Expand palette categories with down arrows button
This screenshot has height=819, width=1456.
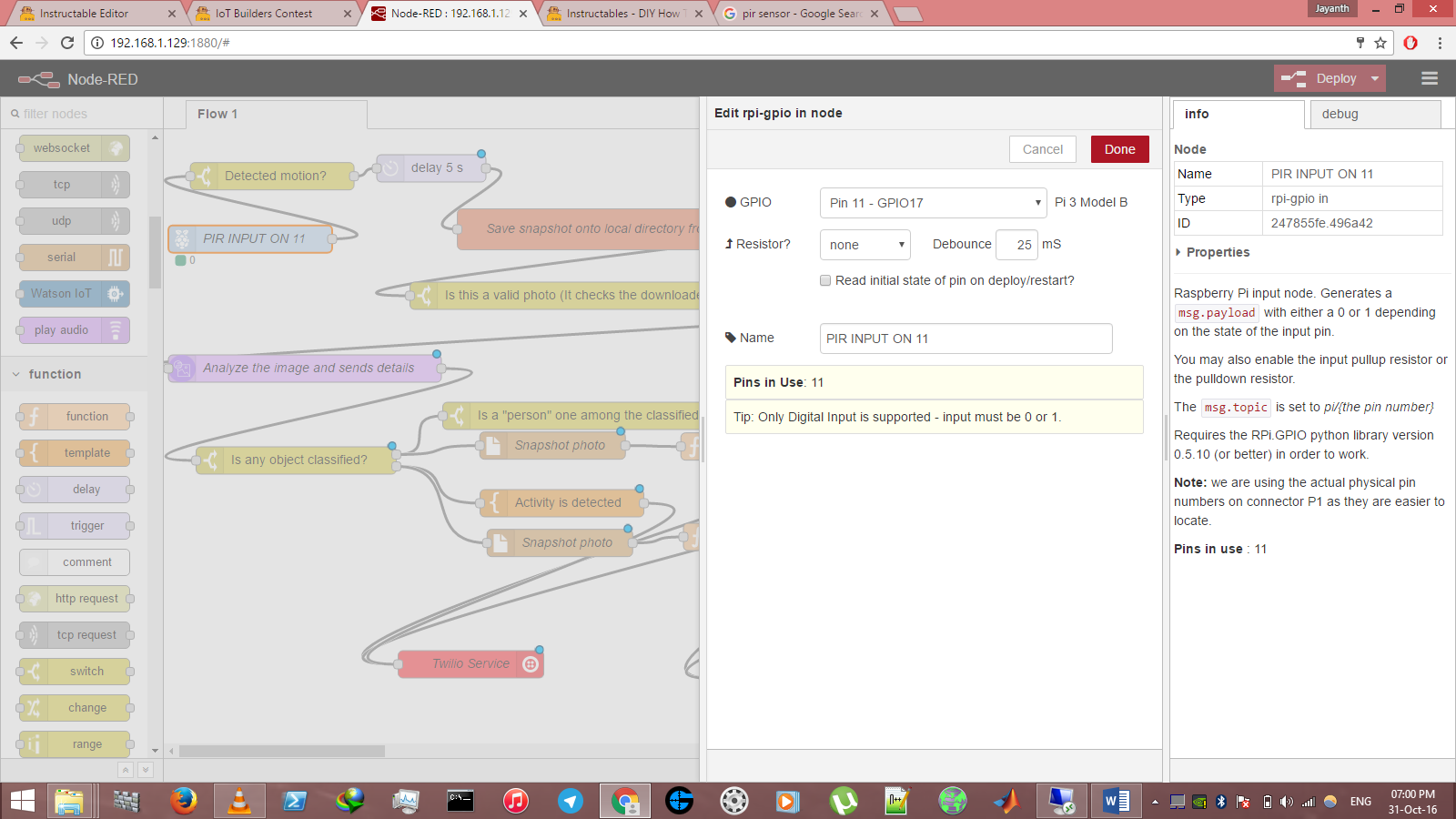click(145, 770)
